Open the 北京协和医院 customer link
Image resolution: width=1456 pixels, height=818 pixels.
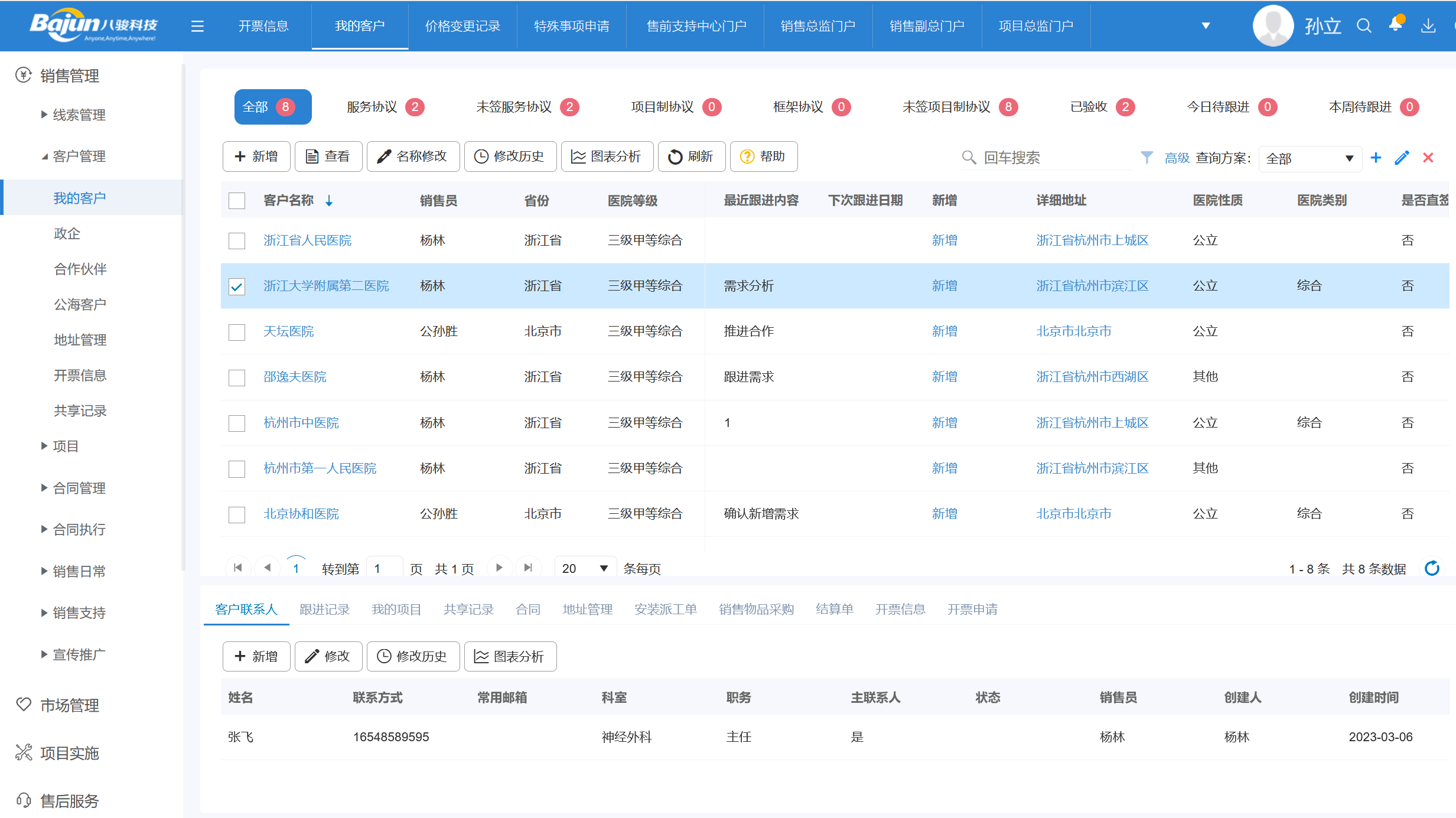(301, 514)
